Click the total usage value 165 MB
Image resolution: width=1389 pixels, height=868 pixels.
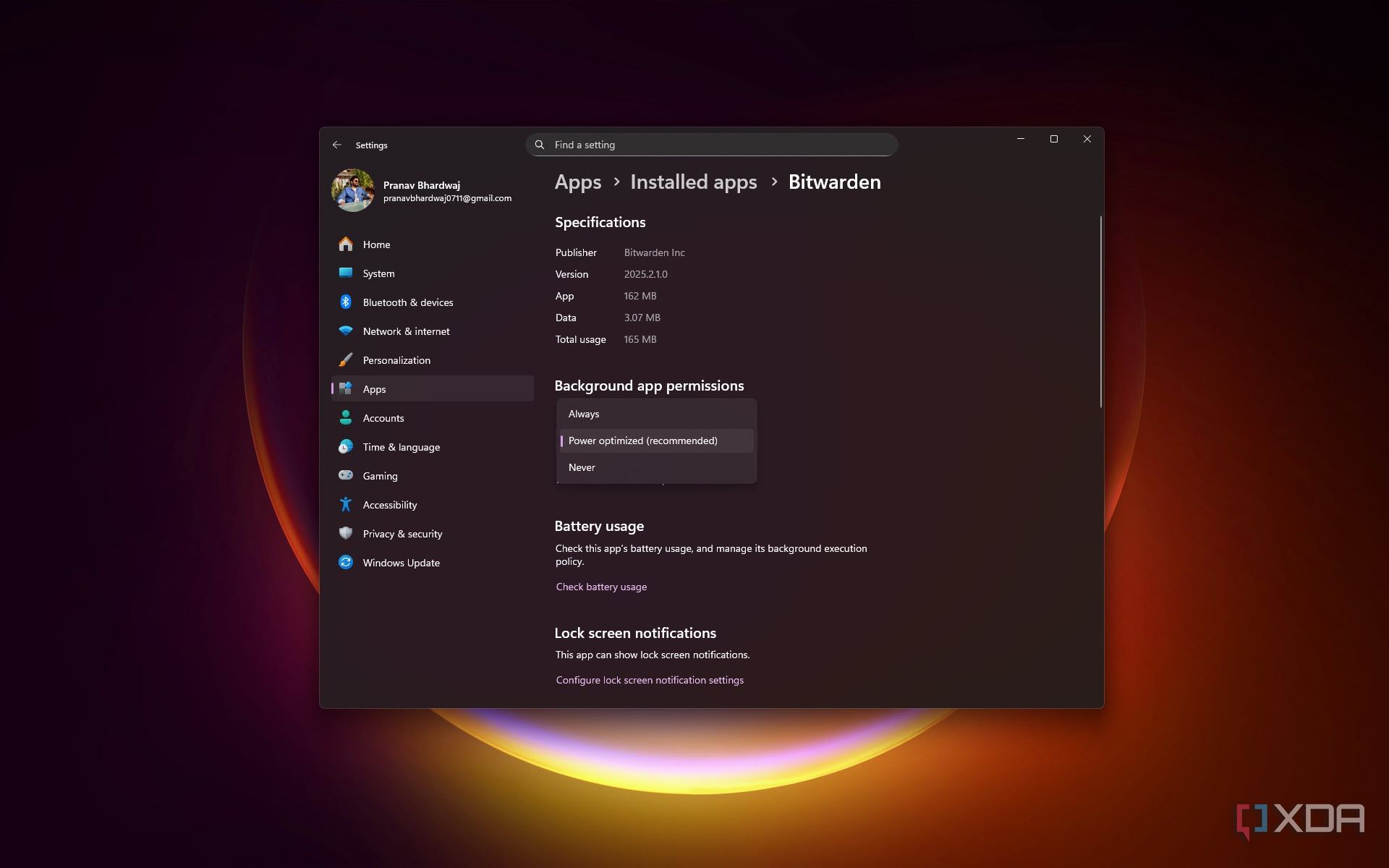[x=640, y=339]
